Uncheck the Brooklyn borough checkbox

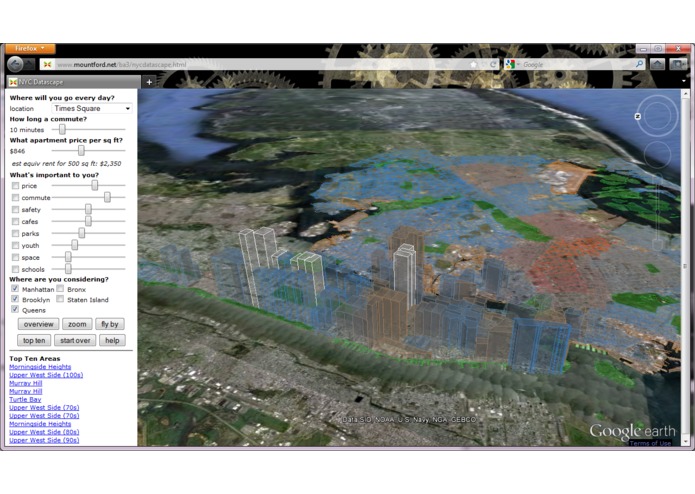[15, 300]
